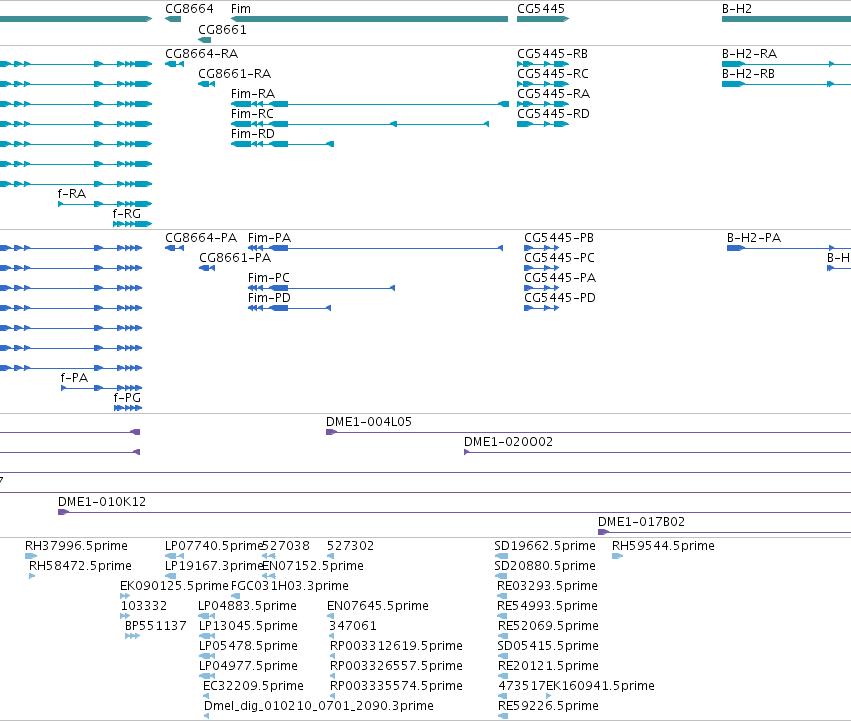Click the RP003312619.5prime EST label
851x721 pixels.
(396, 646)
